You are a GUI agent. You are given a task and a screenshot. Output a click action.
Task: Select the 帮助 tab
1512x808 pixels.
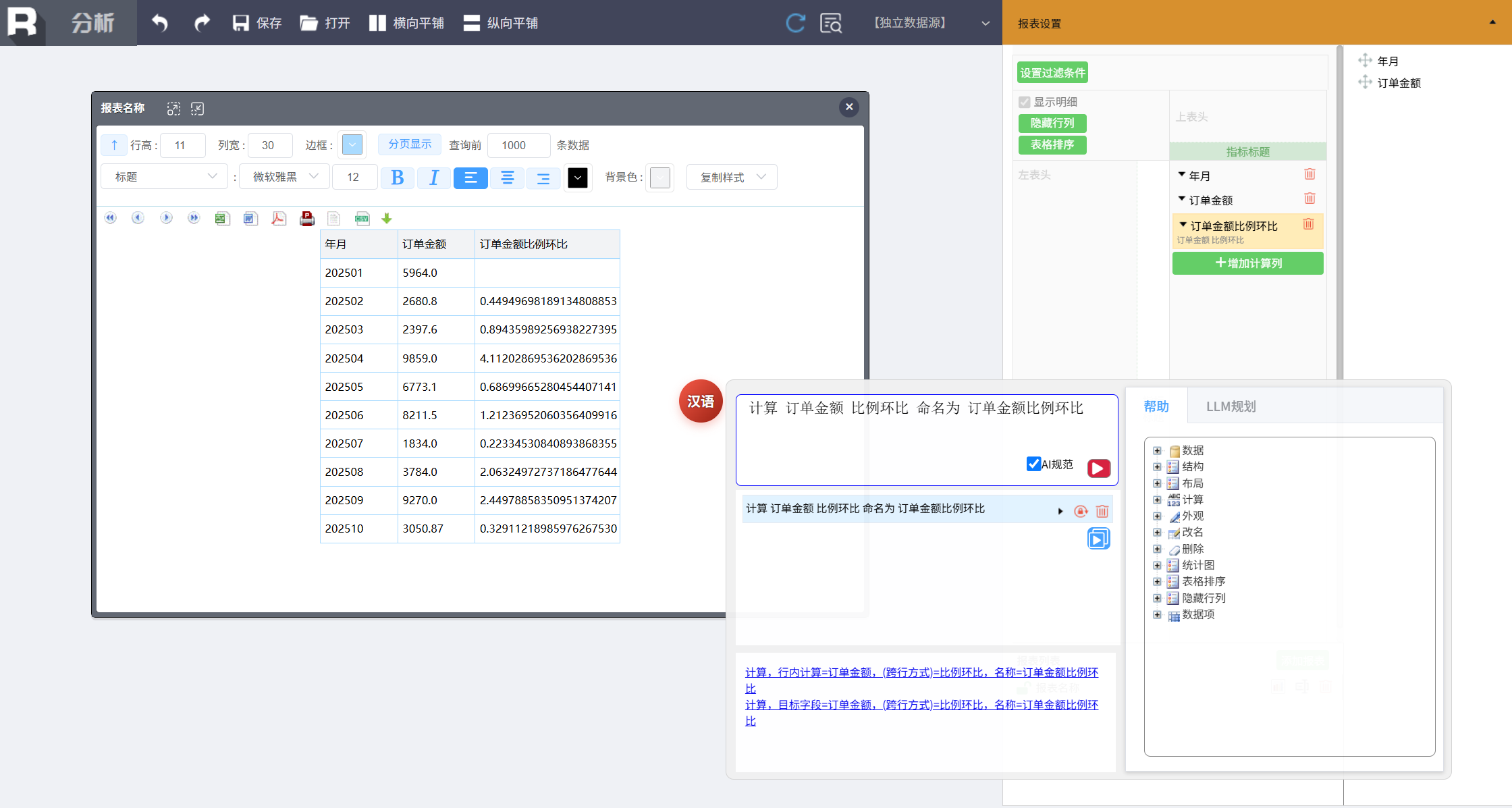pos(1156,406)
